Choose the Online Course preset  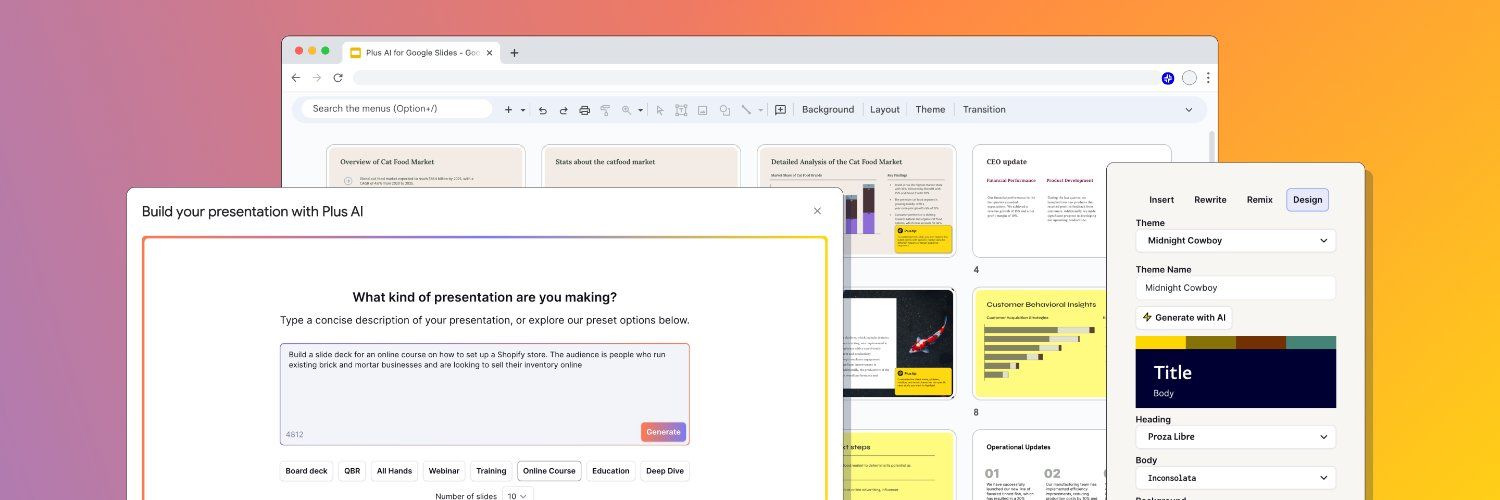click(549, 471)
